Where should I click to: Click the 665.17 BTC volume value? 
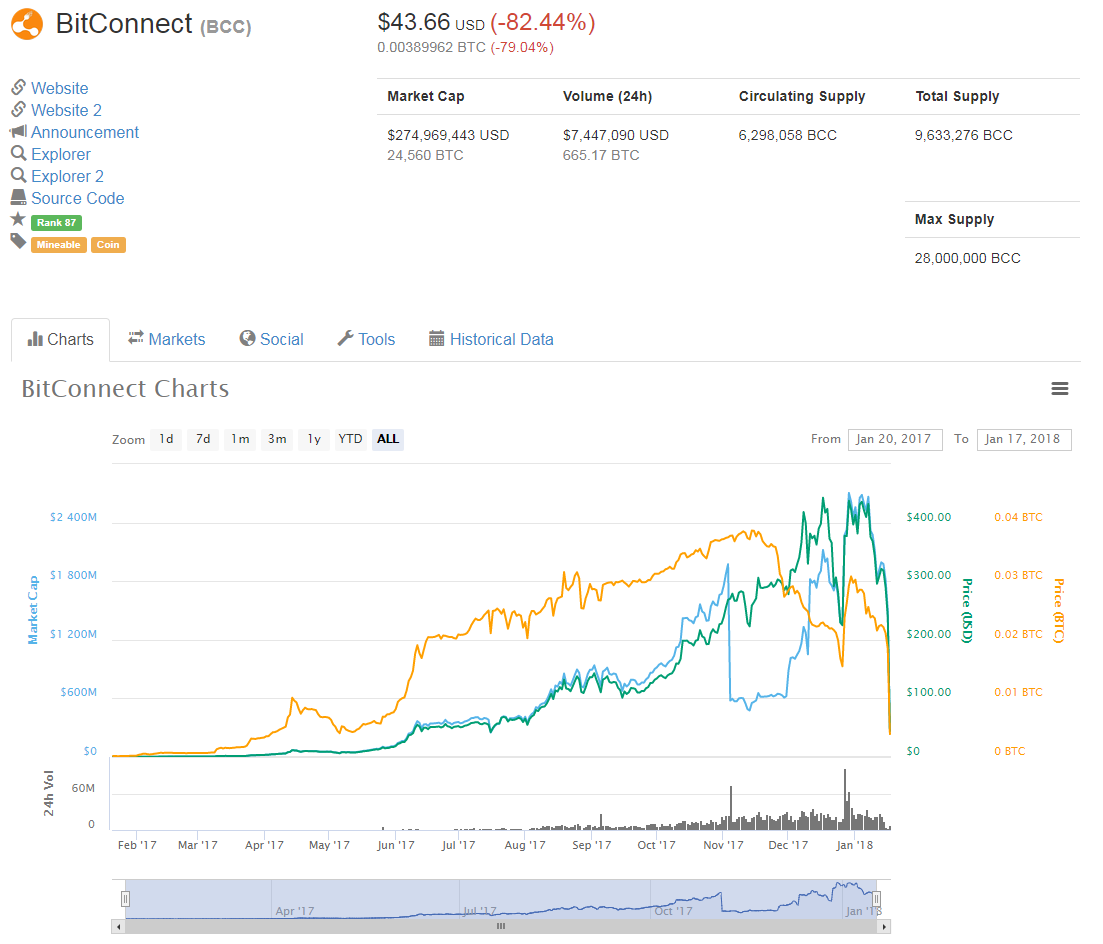[601, 155]
